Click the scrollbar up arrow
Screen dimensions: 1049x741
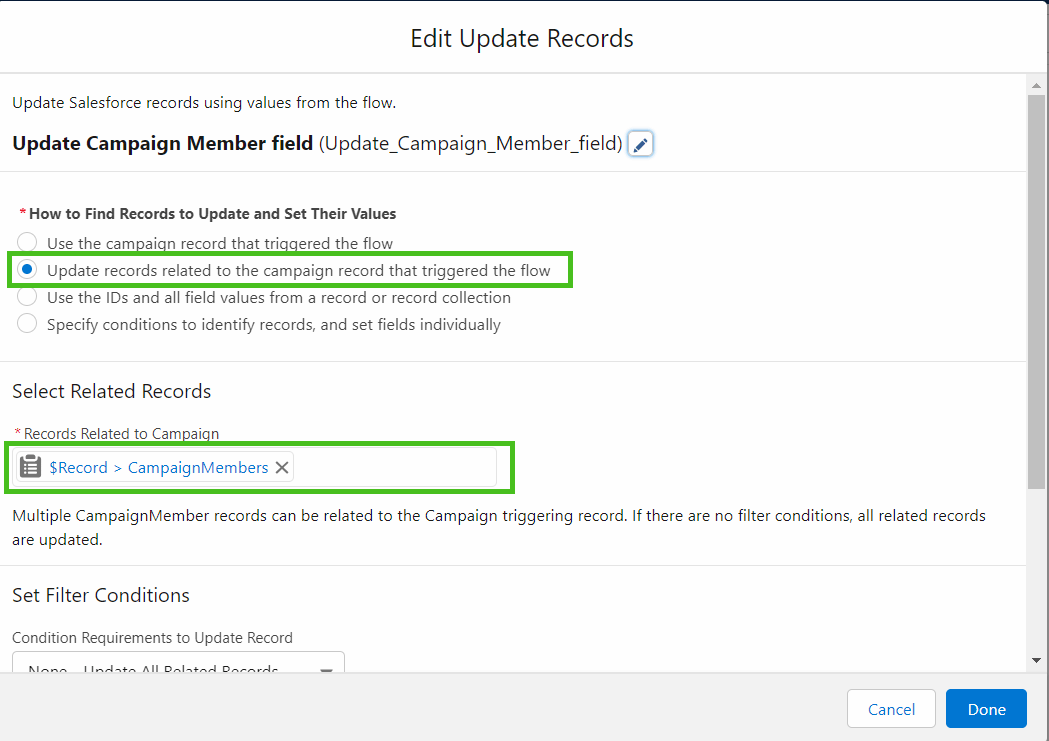pyautogui.click(x=1037, y=84)
